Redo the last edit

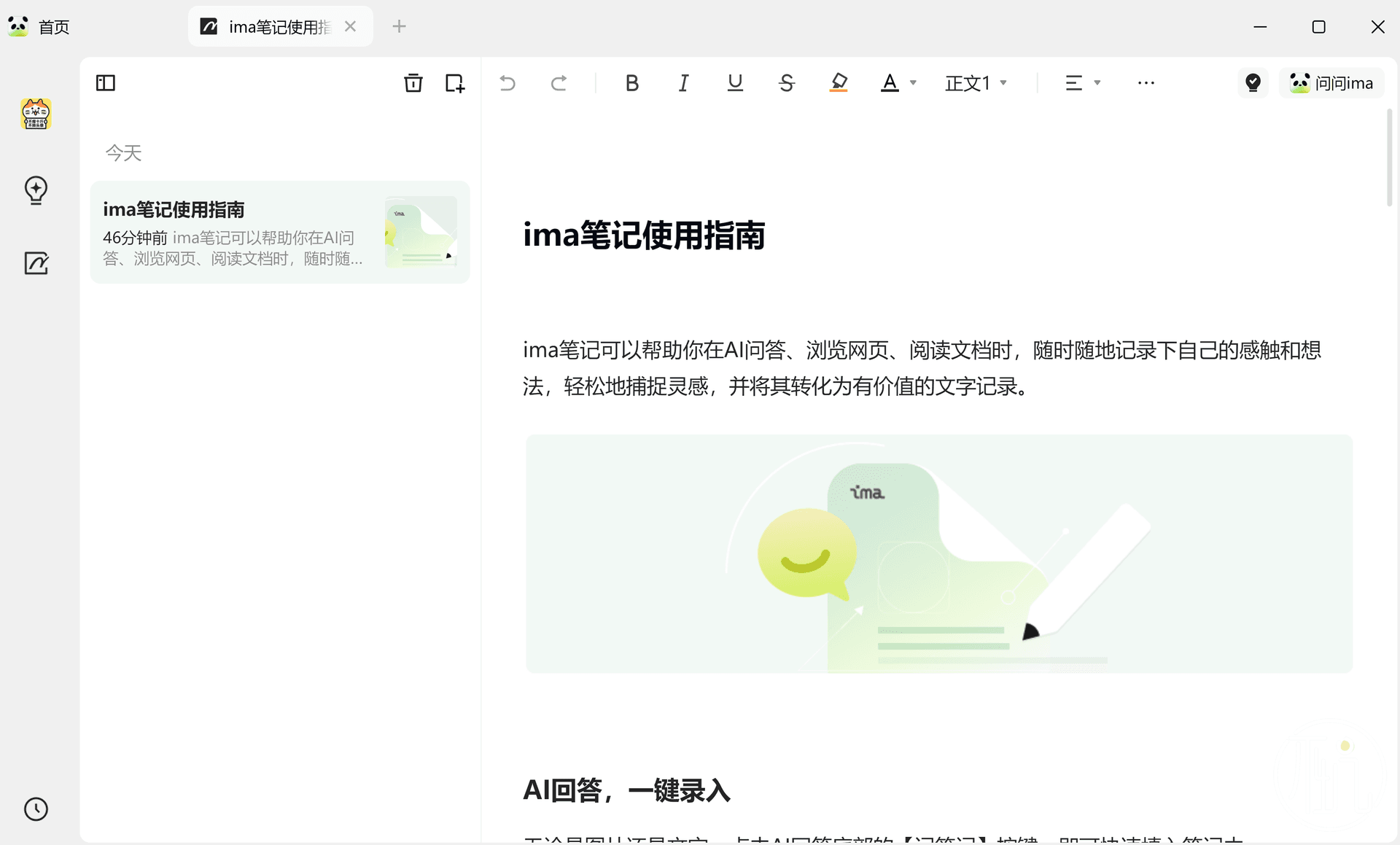559,83
